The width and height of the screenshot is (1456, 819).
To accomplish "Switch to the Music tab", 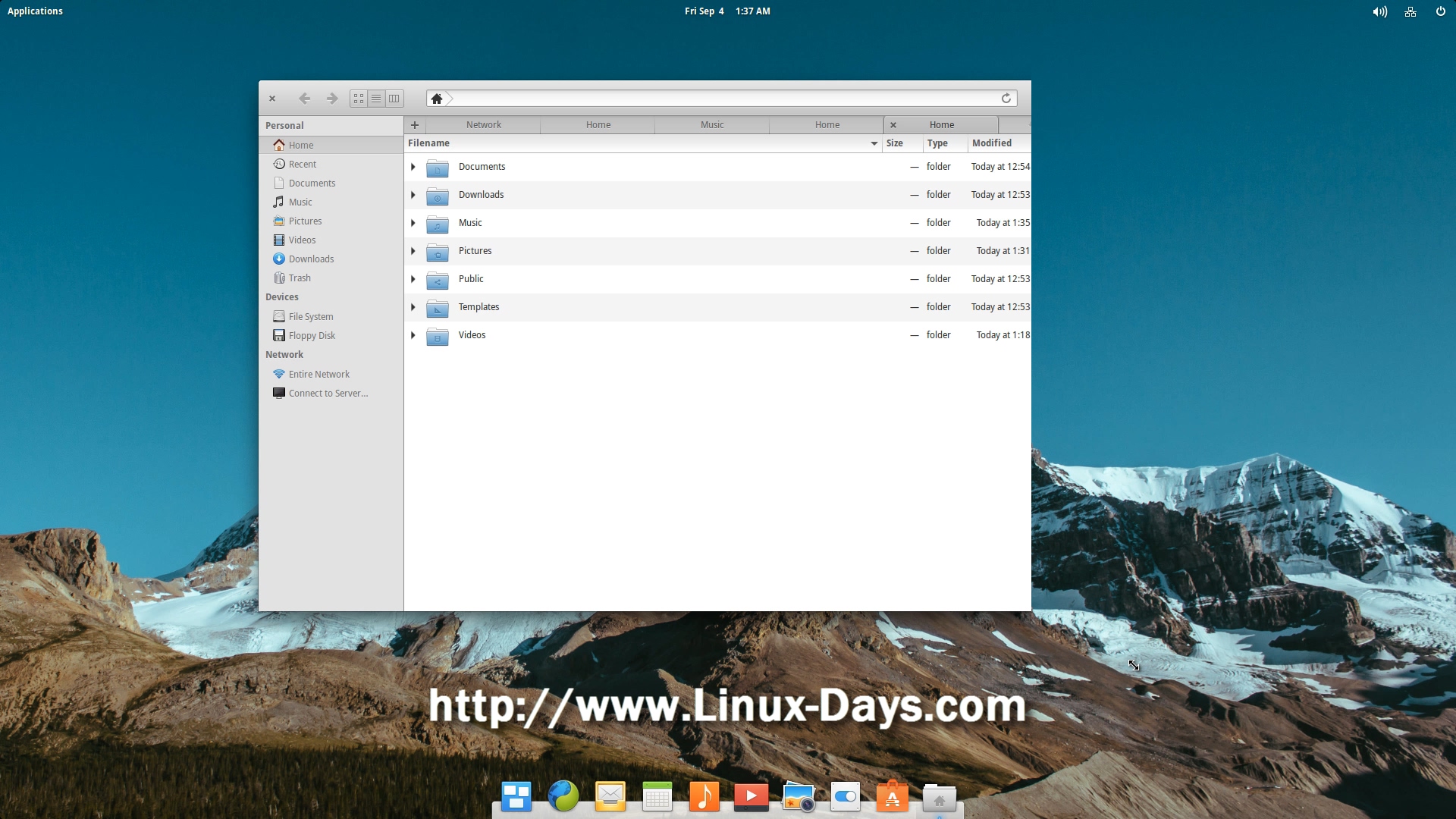I will pyautogui.click(x=712, y=125).
